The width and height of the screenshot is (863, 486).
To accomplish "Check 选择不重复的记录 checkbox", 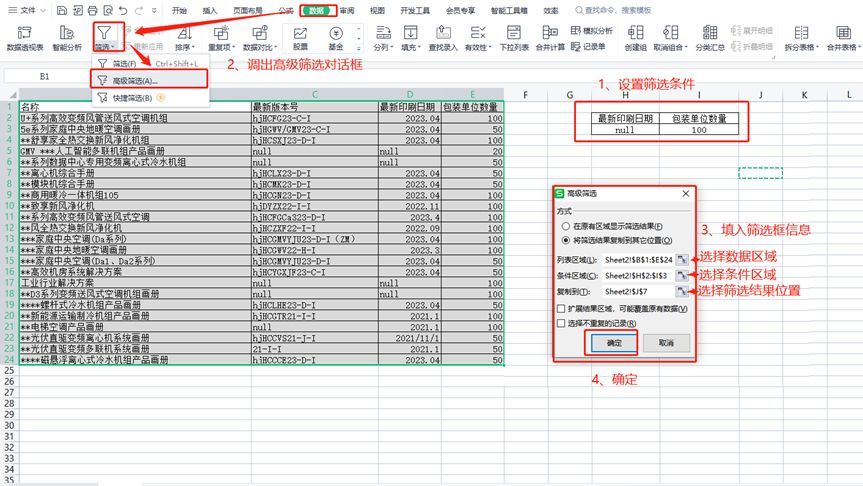I will click(x=561, y=323).
